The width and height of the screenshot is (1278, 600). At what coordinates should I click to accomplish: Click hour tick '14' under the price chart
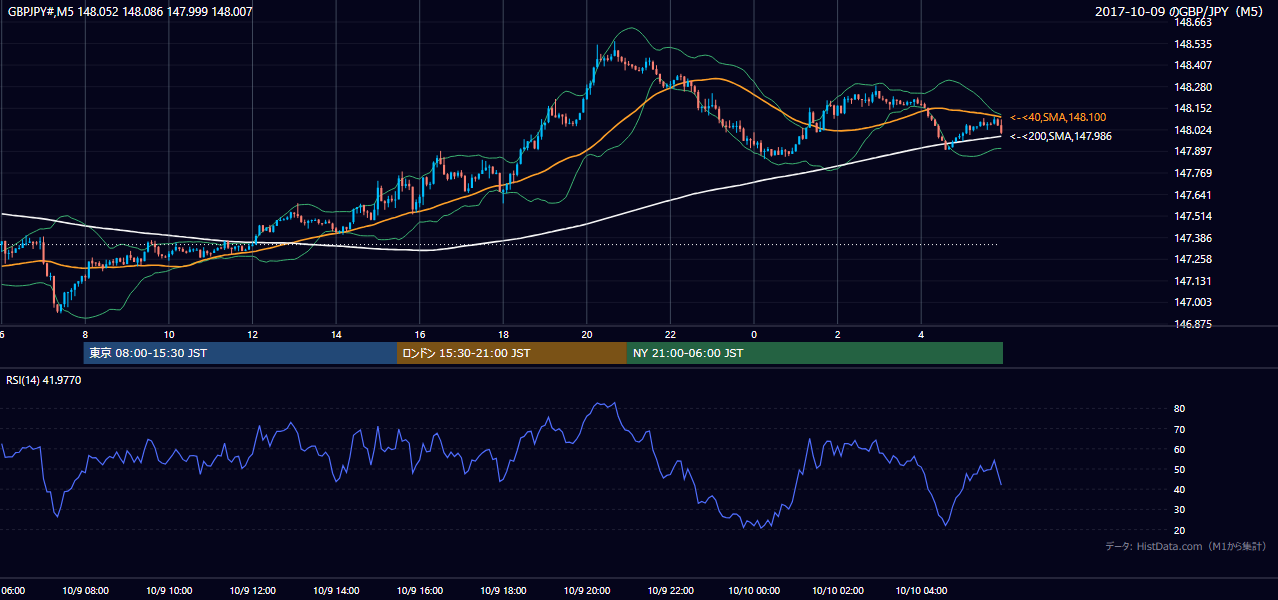(x=337, y=334)
